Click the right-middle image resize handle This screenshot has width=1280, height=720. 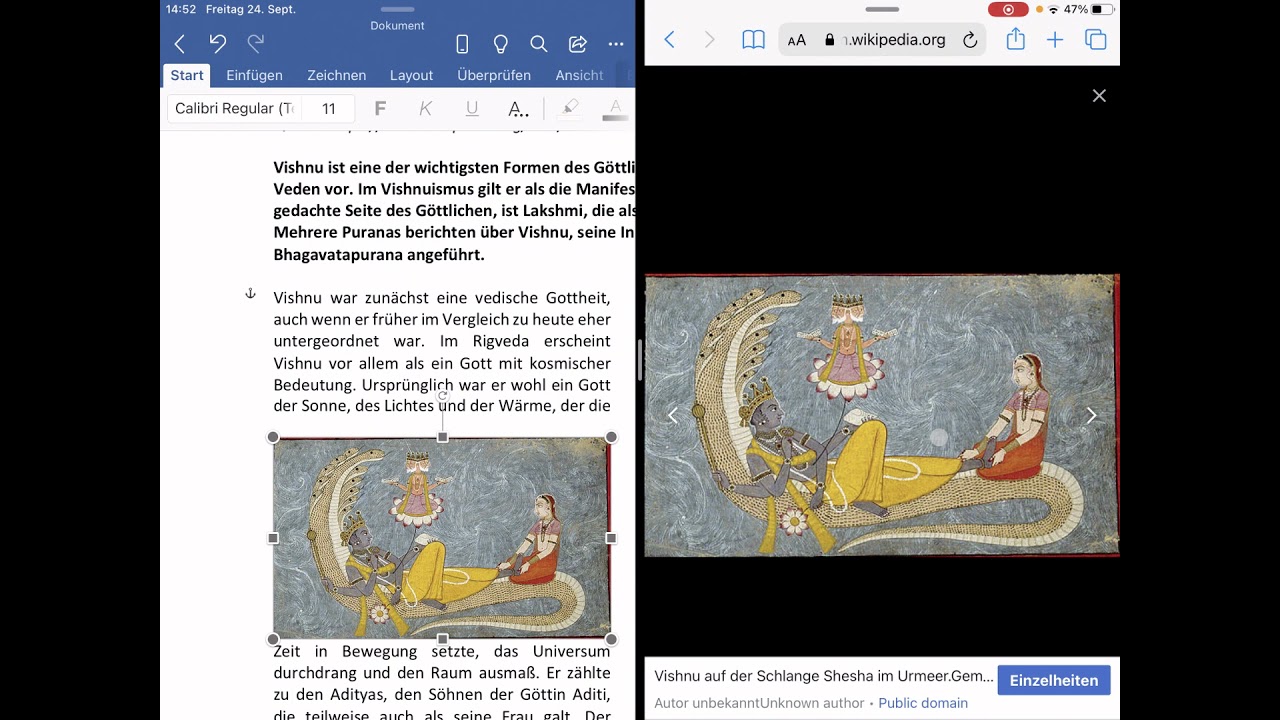[x=611, y=538]
